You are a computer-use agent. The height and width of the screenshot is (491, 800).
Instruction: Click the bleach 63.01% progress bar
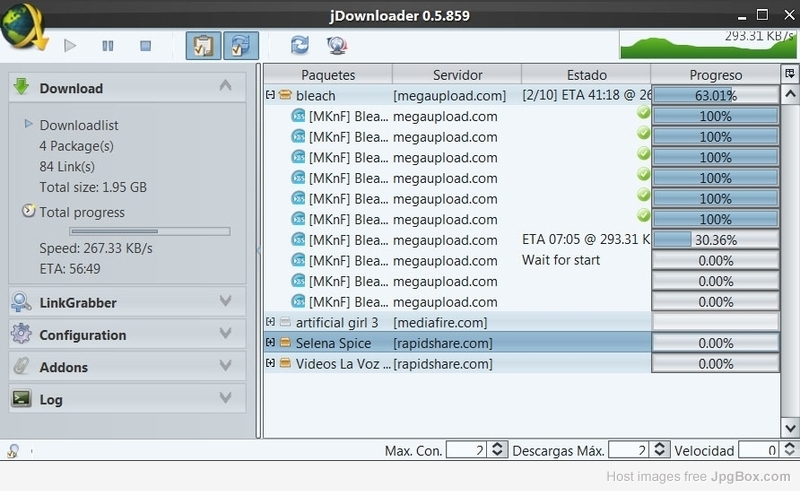[x=715, y=95]
